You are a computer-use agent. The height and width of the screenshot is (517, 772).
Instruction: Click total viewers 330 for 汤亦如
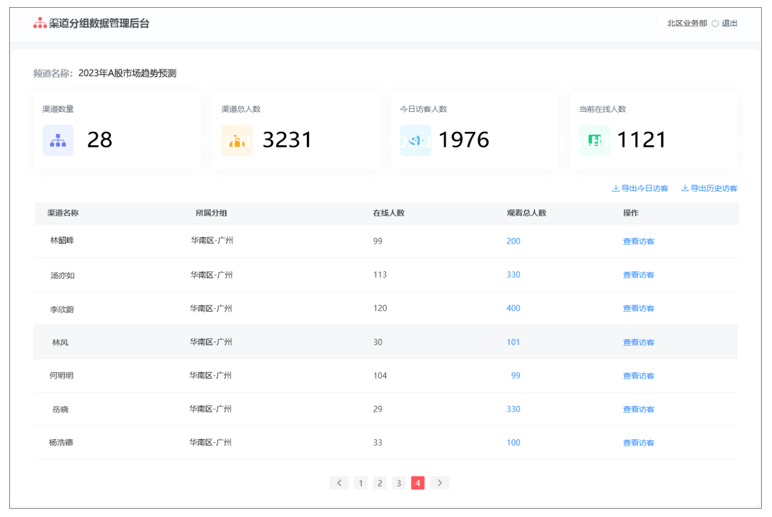tap(513, 274)
